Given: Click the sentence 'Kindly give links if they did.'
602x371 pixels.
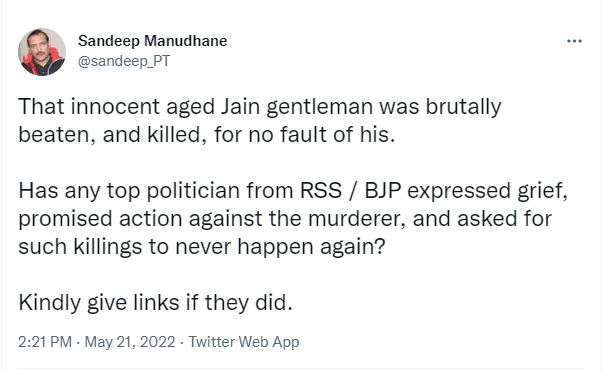Looking at the screenshot, I should (x=155, y=303).
